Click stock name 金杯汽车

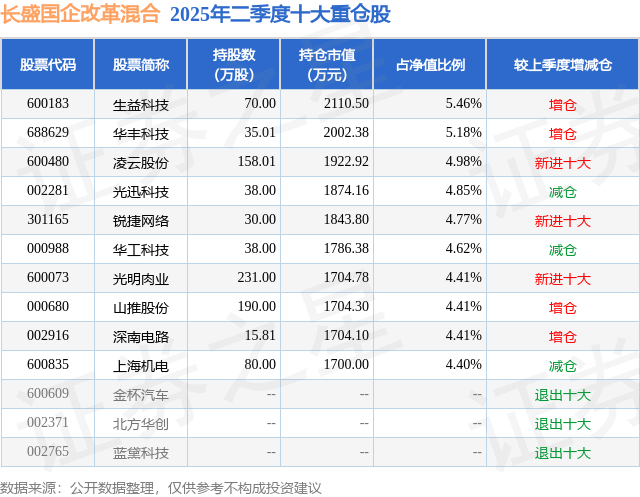(141, 395)
